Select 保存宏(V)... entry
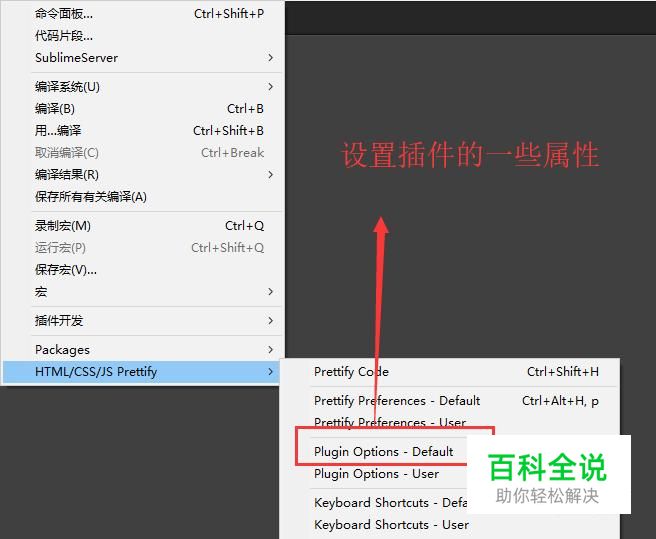The image size is (656, 539). tap(142, 270)
